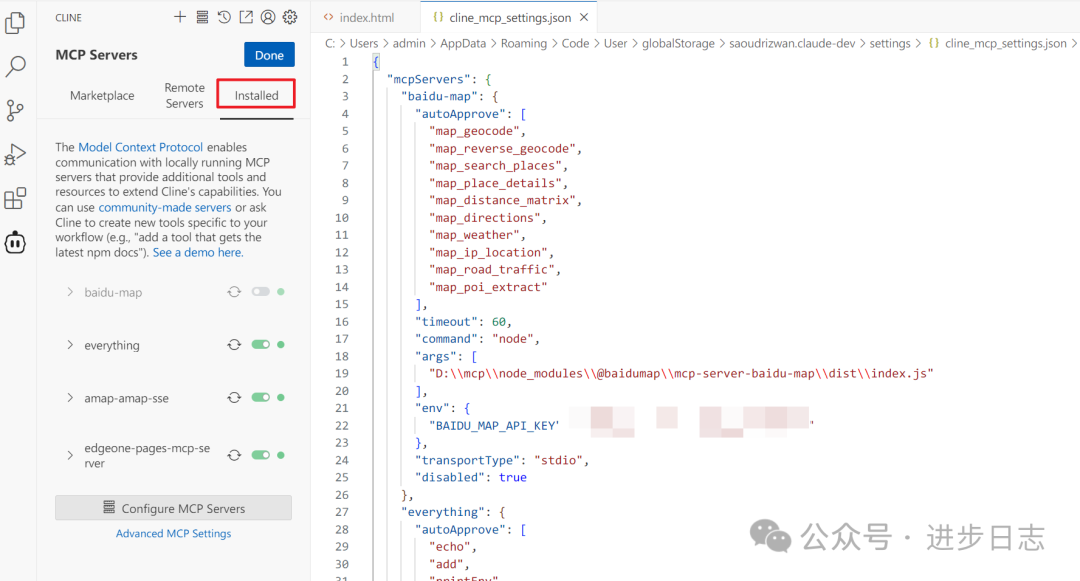
Task: Click the "map_geocode" line in editor
Action: (477, 131)
